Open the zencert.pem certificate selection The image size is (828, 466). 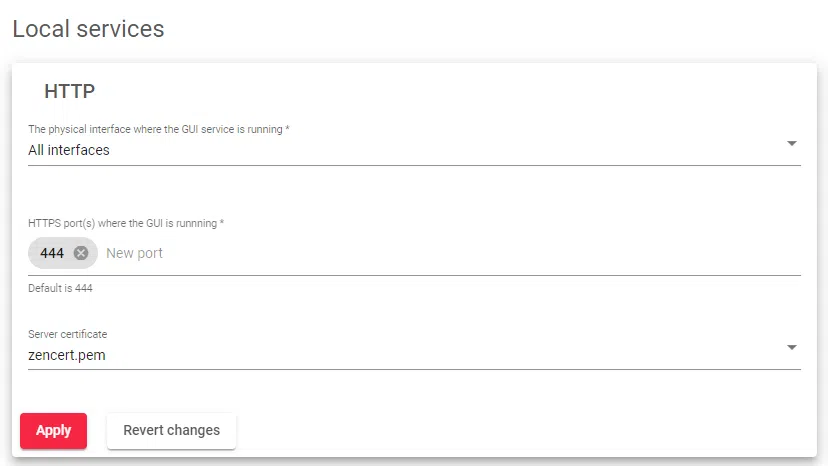pos(67,354)
